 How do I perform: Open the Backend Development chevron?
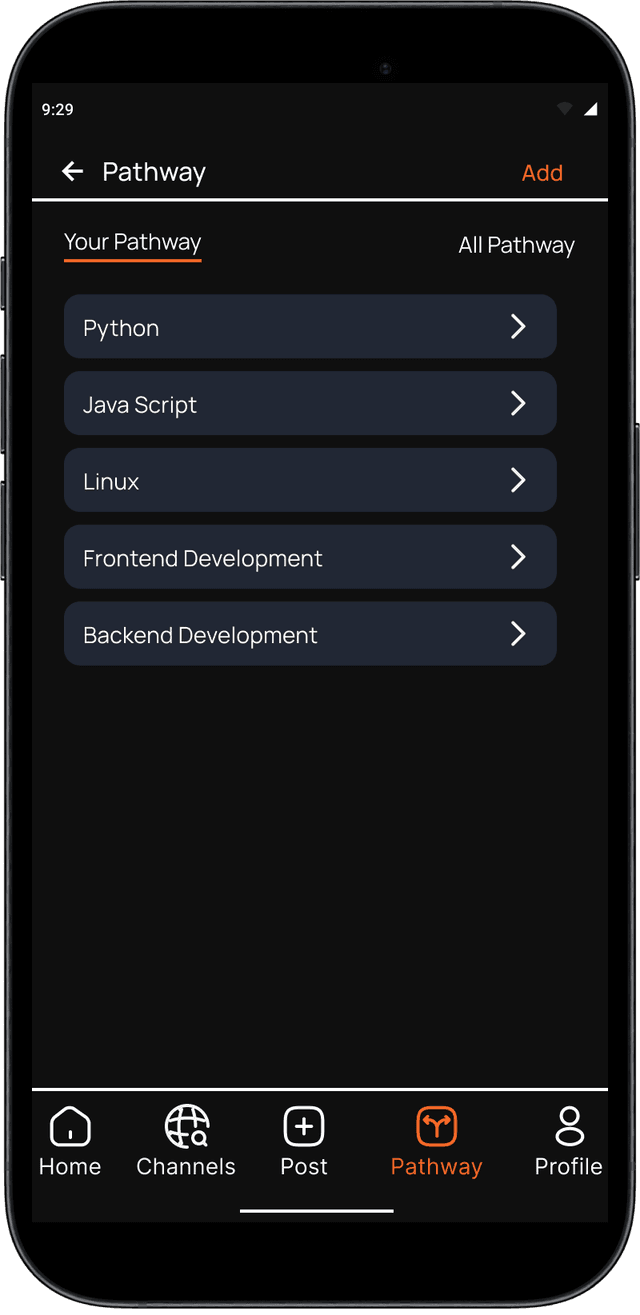[x=518, y=633]
